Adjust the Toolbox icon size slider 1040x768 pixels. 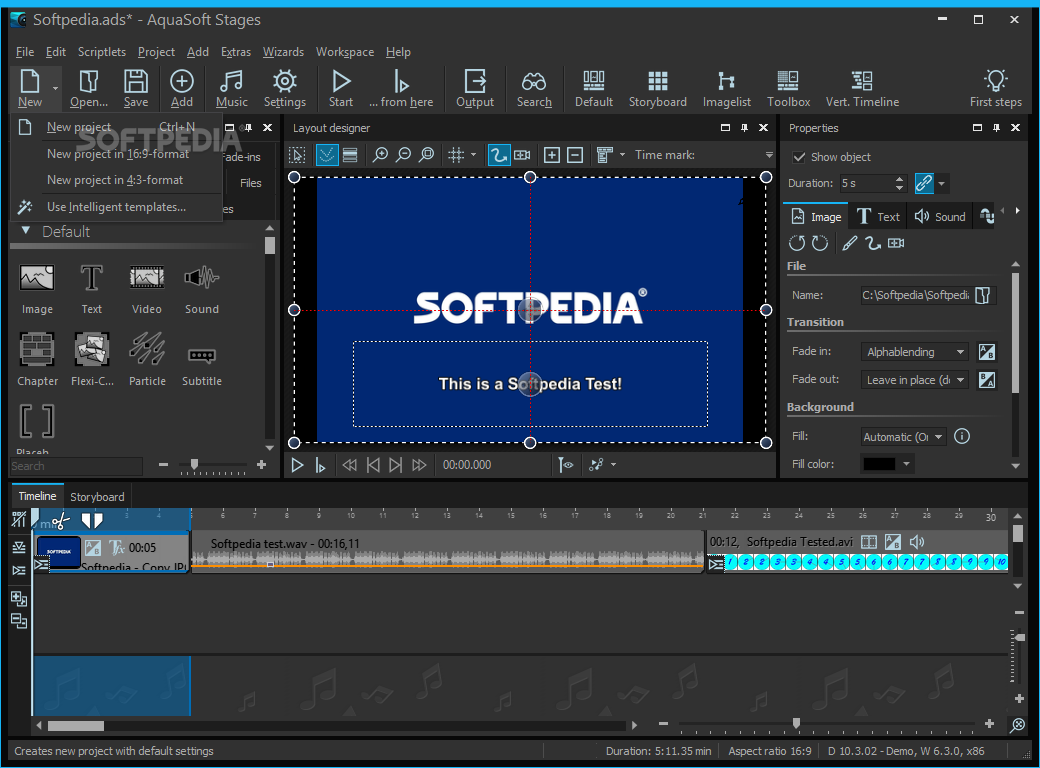coord(194,464)
